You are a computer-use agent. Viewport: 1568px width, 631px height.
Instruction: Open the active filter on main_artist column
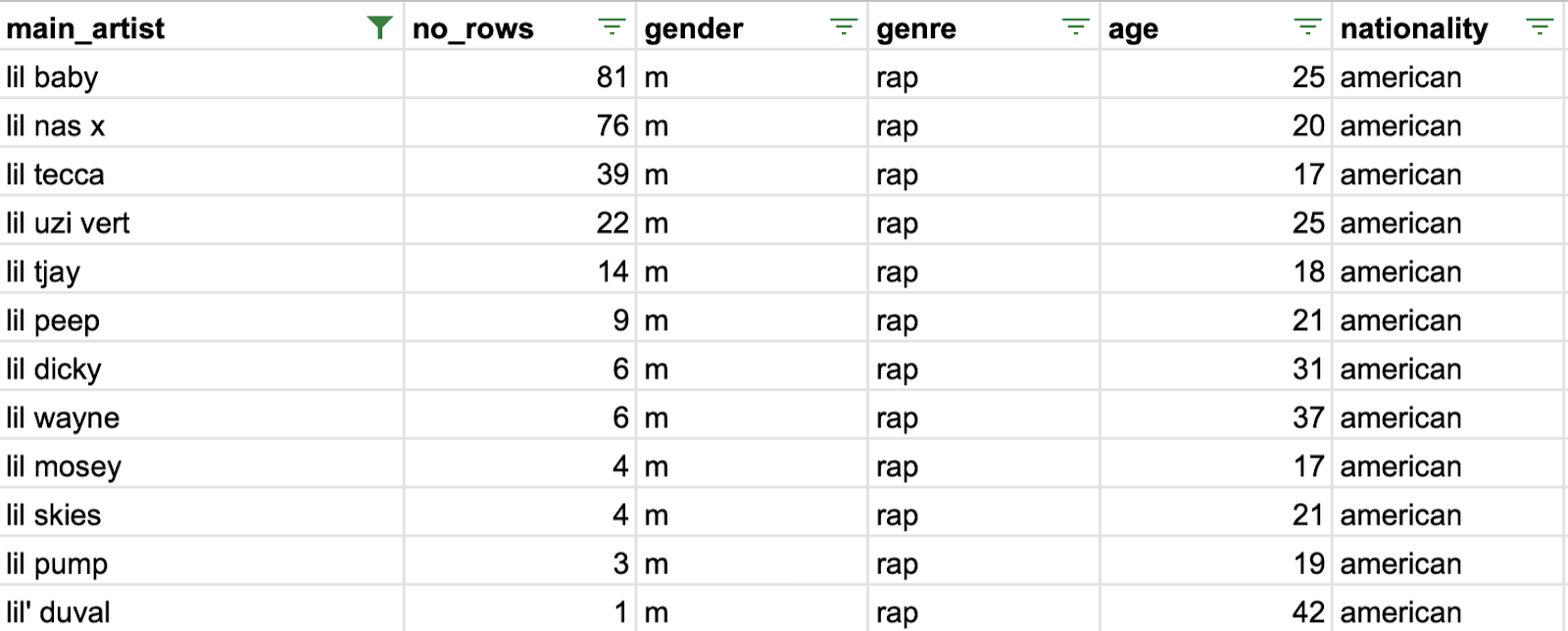(x=379, y=27)
